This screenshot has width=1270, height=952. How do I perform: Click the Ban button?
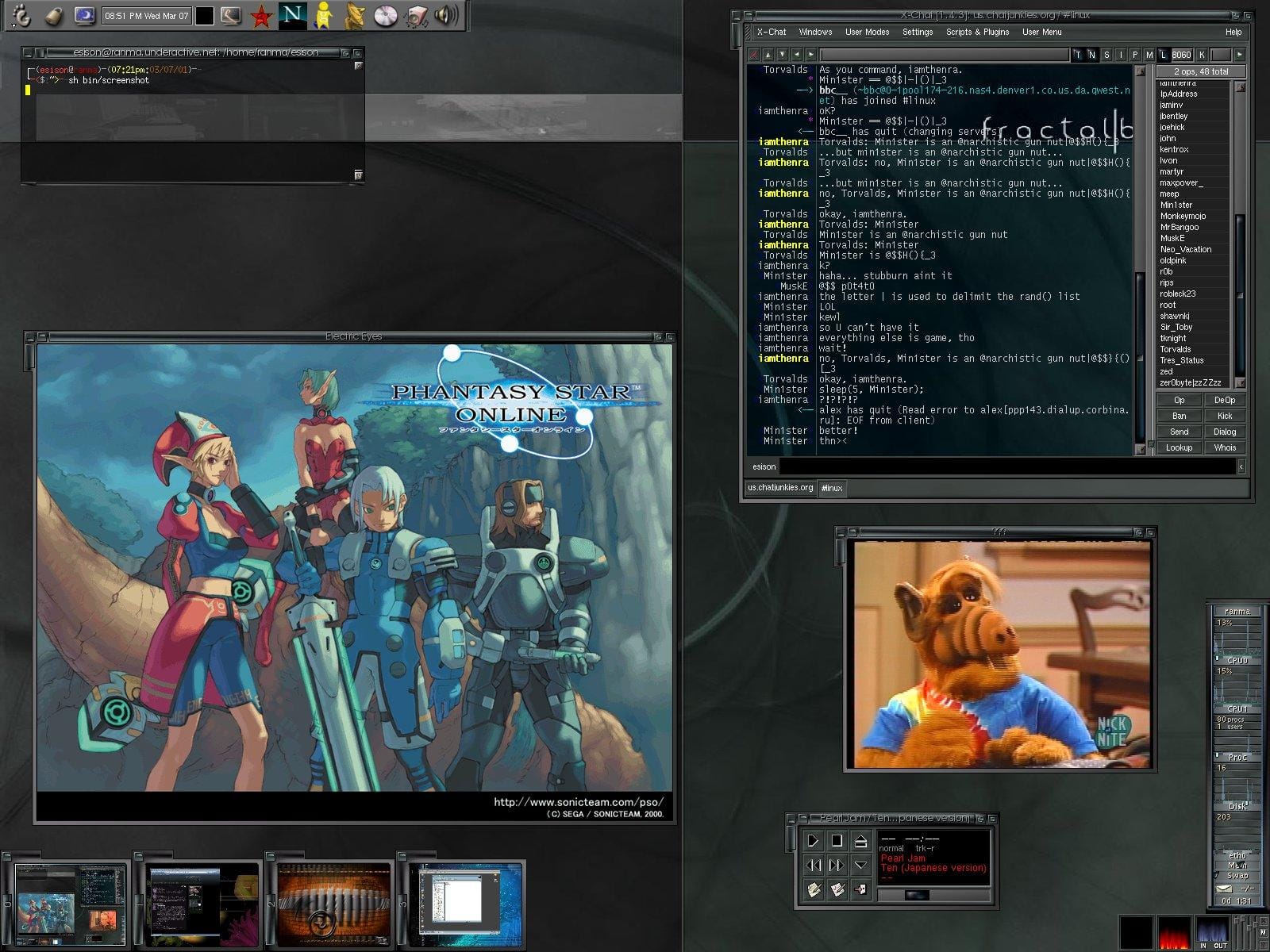tap(1180, 416)
